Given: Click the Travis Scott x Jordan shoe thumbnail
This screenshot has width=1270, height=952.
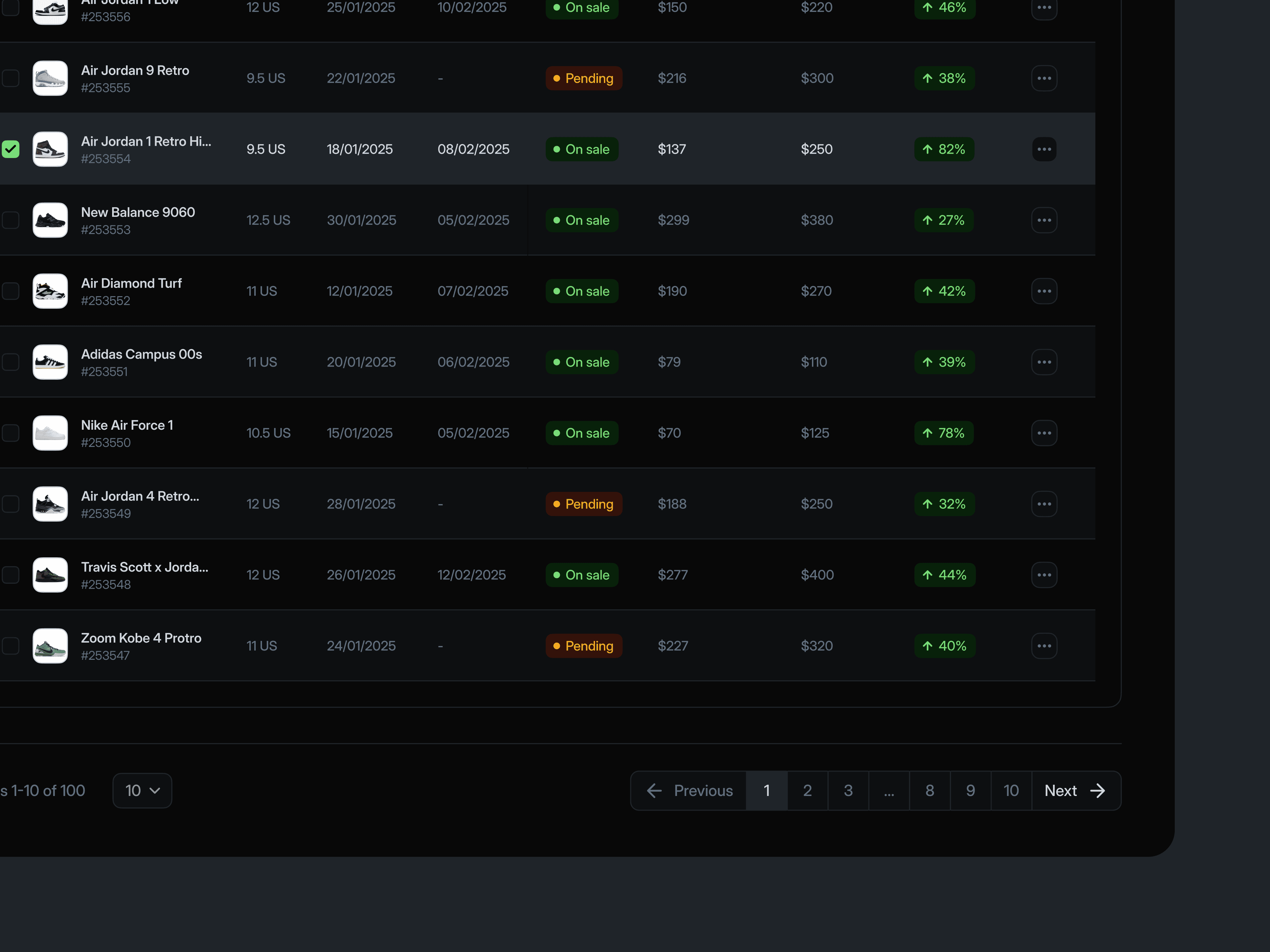Looking at the screenshot, I should click(50, 575).
